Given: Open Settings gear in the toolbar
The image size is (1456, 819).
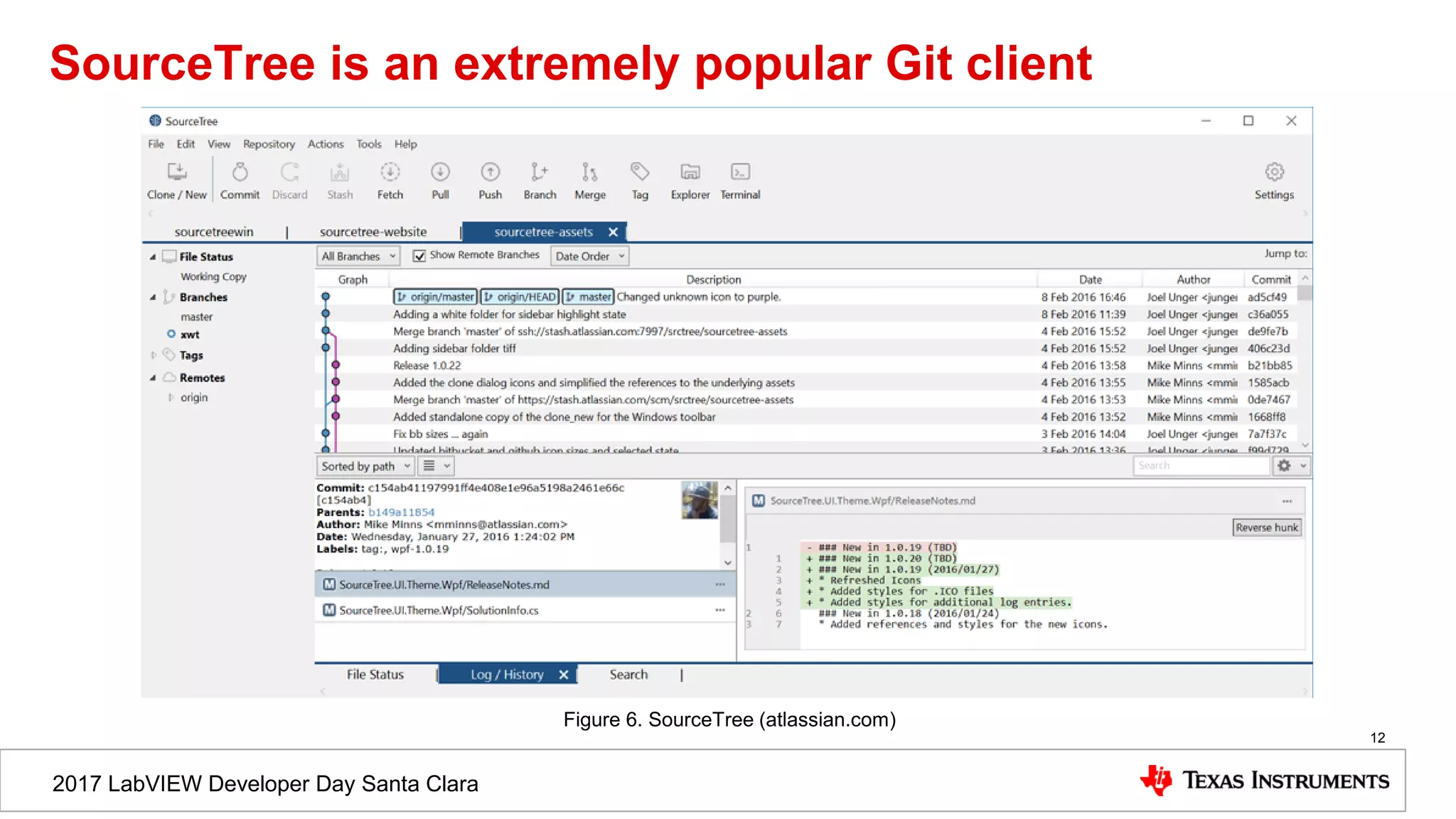Looking at the screenshot, I should [1275, 172].
